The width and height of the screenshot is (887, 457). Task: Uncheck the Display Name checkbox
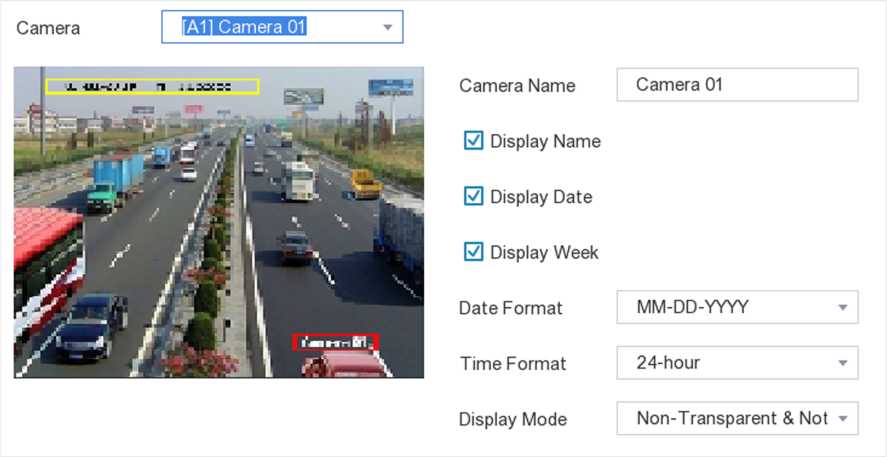pos(474,141)
